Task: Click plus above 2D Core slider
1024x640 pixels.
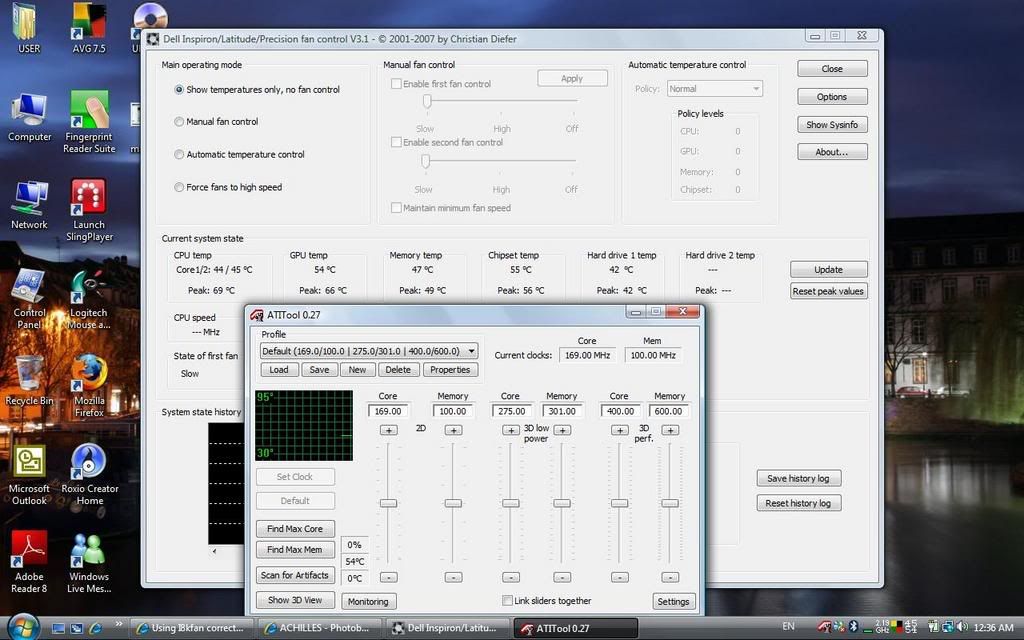Action: coord(389,430)
